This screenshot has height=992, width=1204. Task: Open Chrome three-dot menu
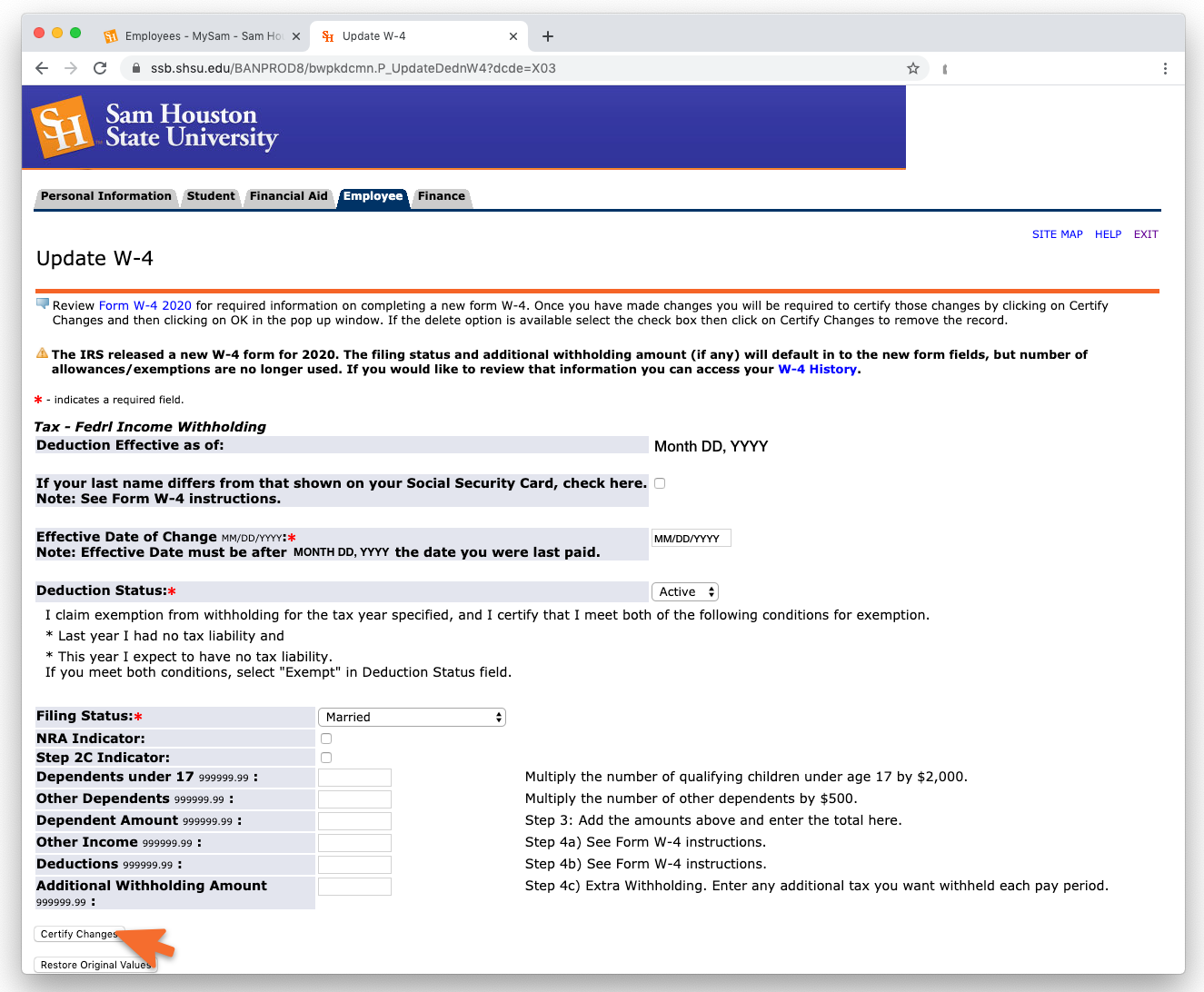[1165, 68]
